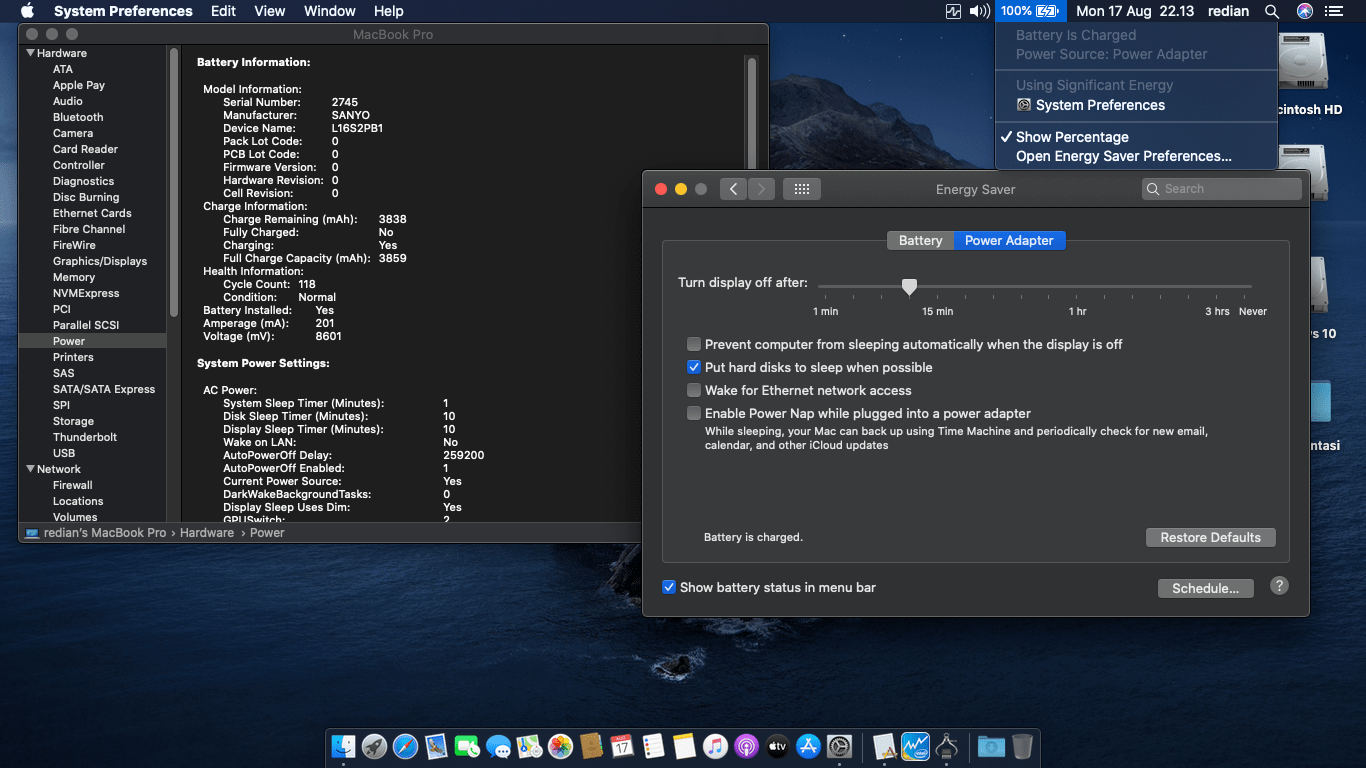Image resolution: width=1366 pixels, height=768 pixels.
Task: Open Apple TV app in Dock
Action: click(x=777, y=746)
